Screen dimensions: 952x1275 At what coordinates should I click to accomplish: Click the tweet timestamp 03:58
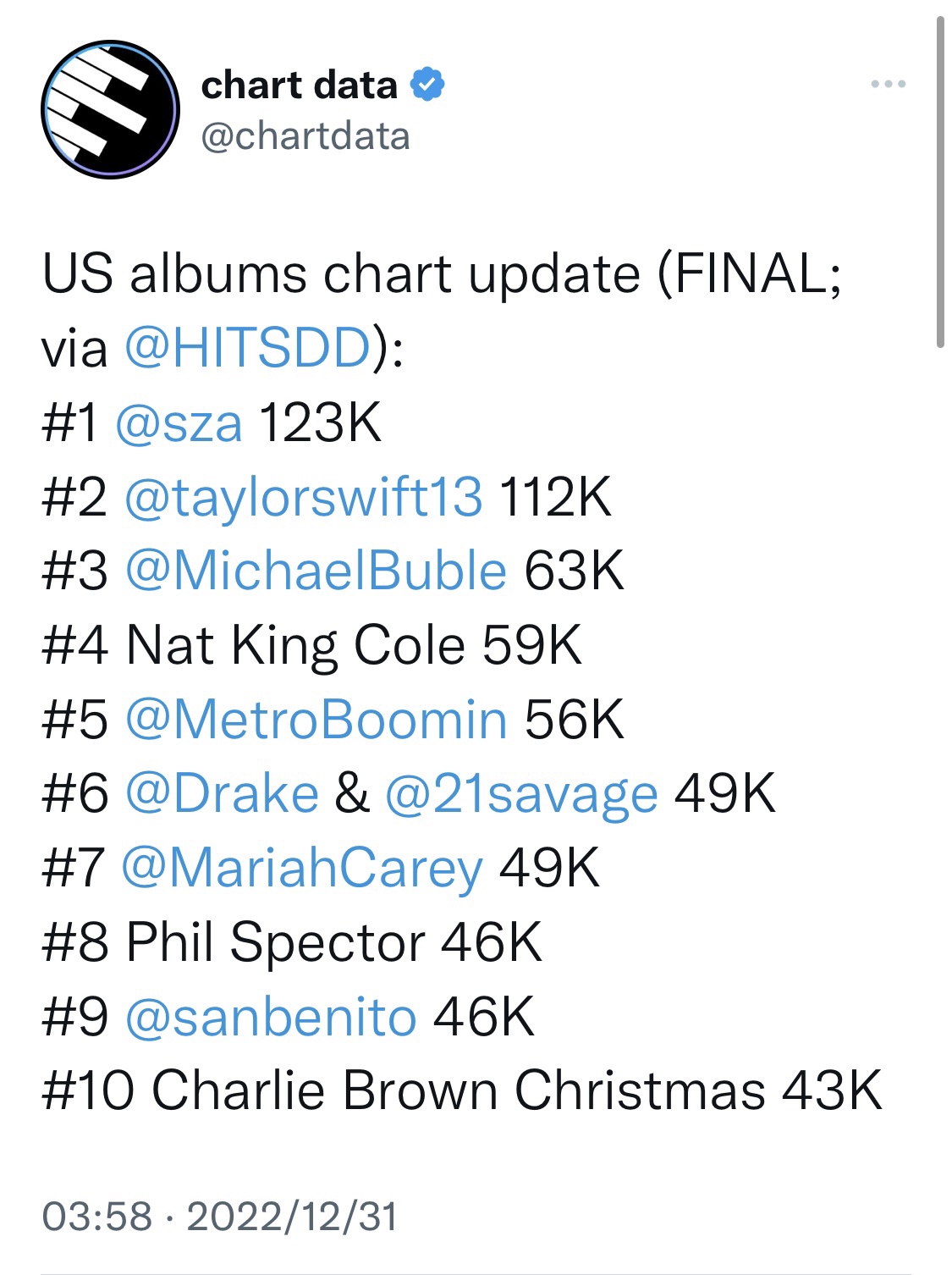coord(97,1217)
